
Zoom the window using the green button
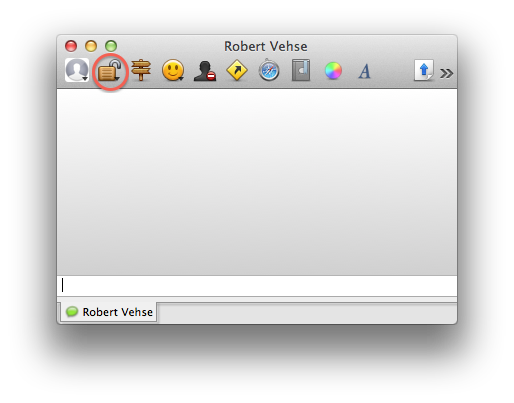(111, 46)
